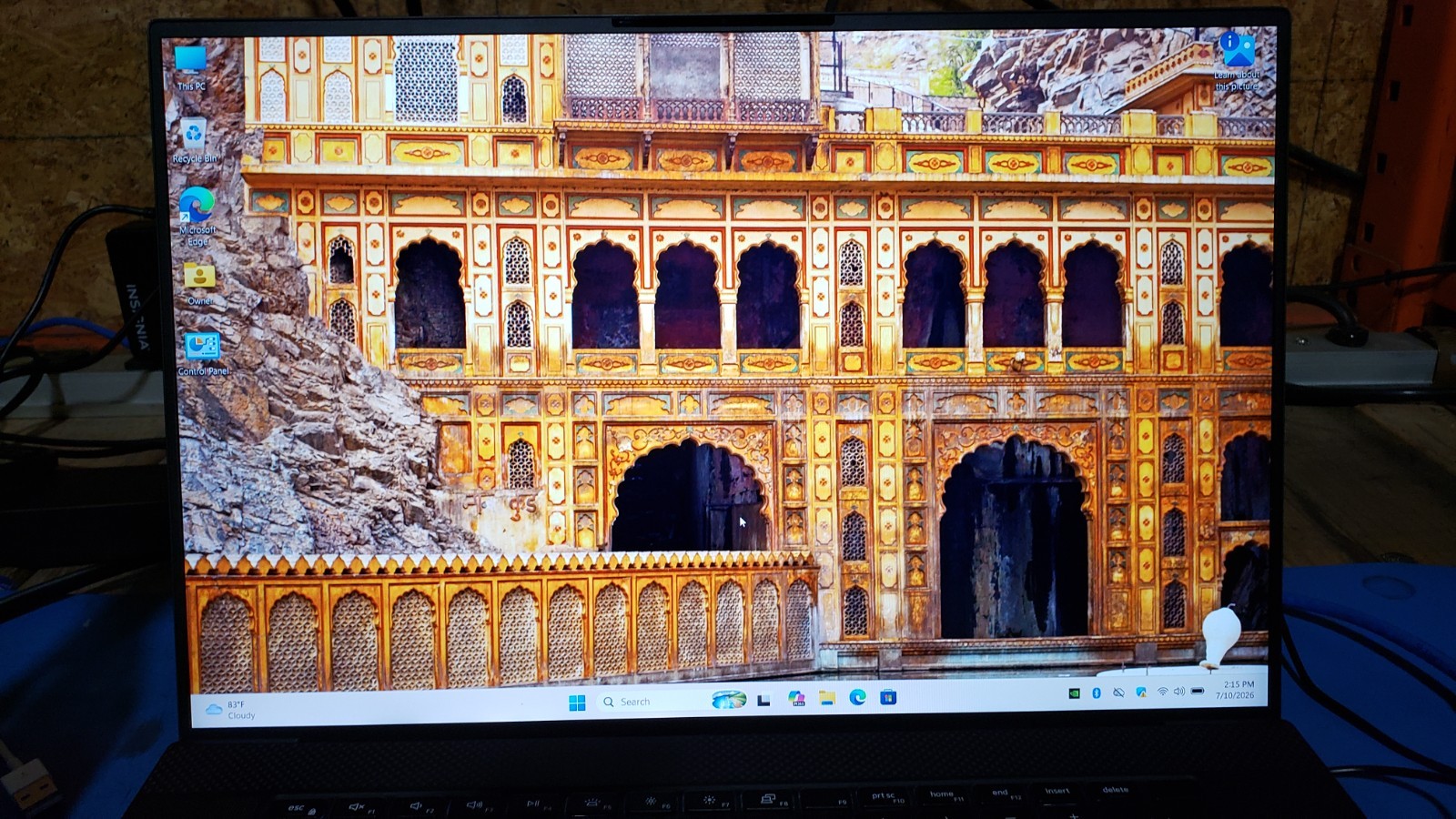Click the battery status tray icon
Screen dimensions: 1456x819
(x=1198, y=692)
